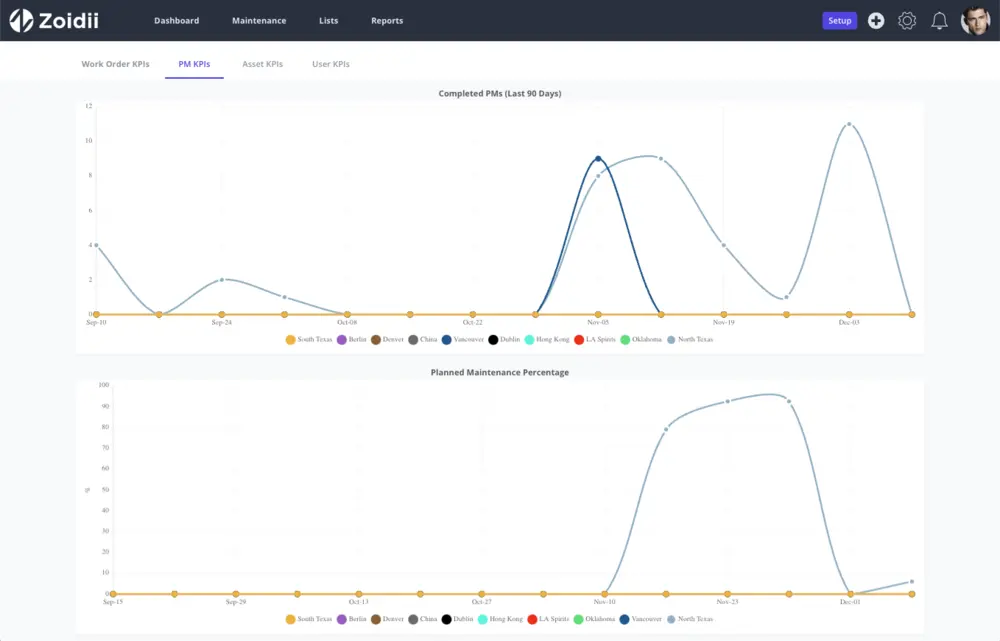Toggle Oklahoma in Completed PMs legend
Screen dimensions: 1000x641
point(641,339)
